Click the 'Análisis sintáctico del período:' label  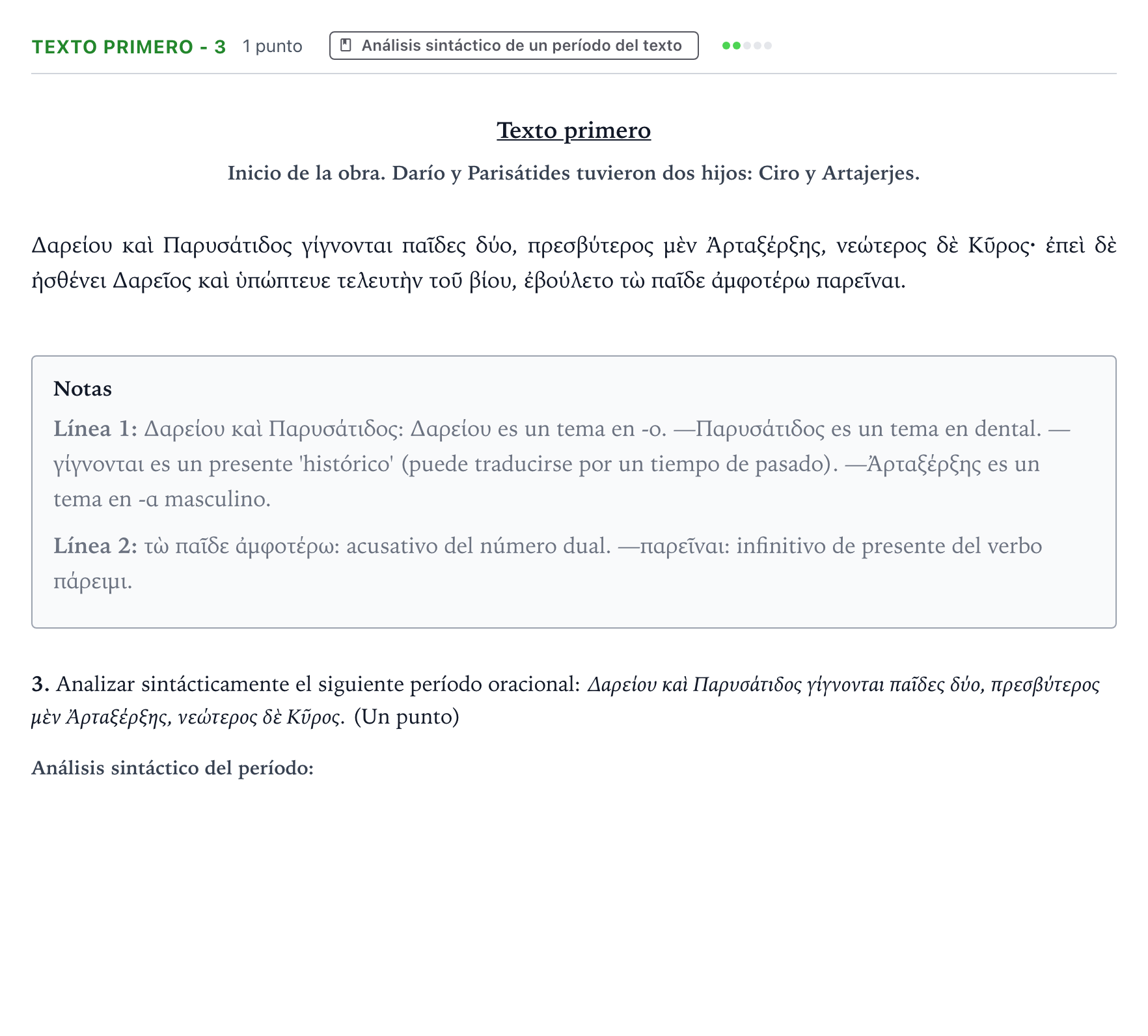click(x=172, y=769)
